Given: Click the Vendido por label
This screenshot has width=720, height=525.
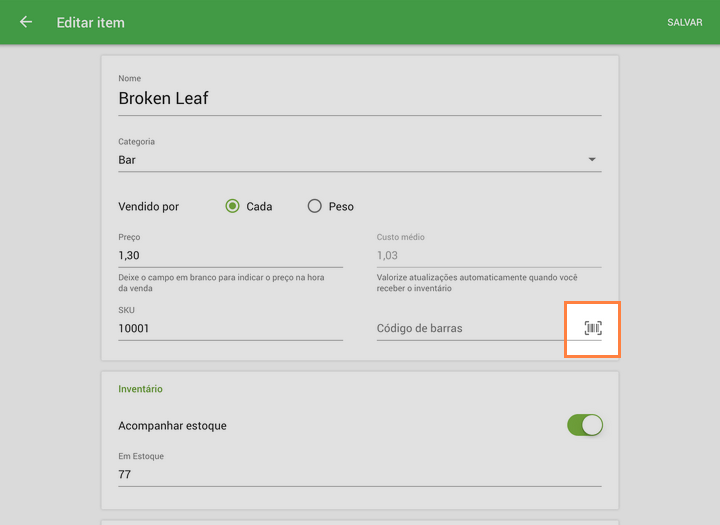Looking at the screenshot, I should 149,207.
